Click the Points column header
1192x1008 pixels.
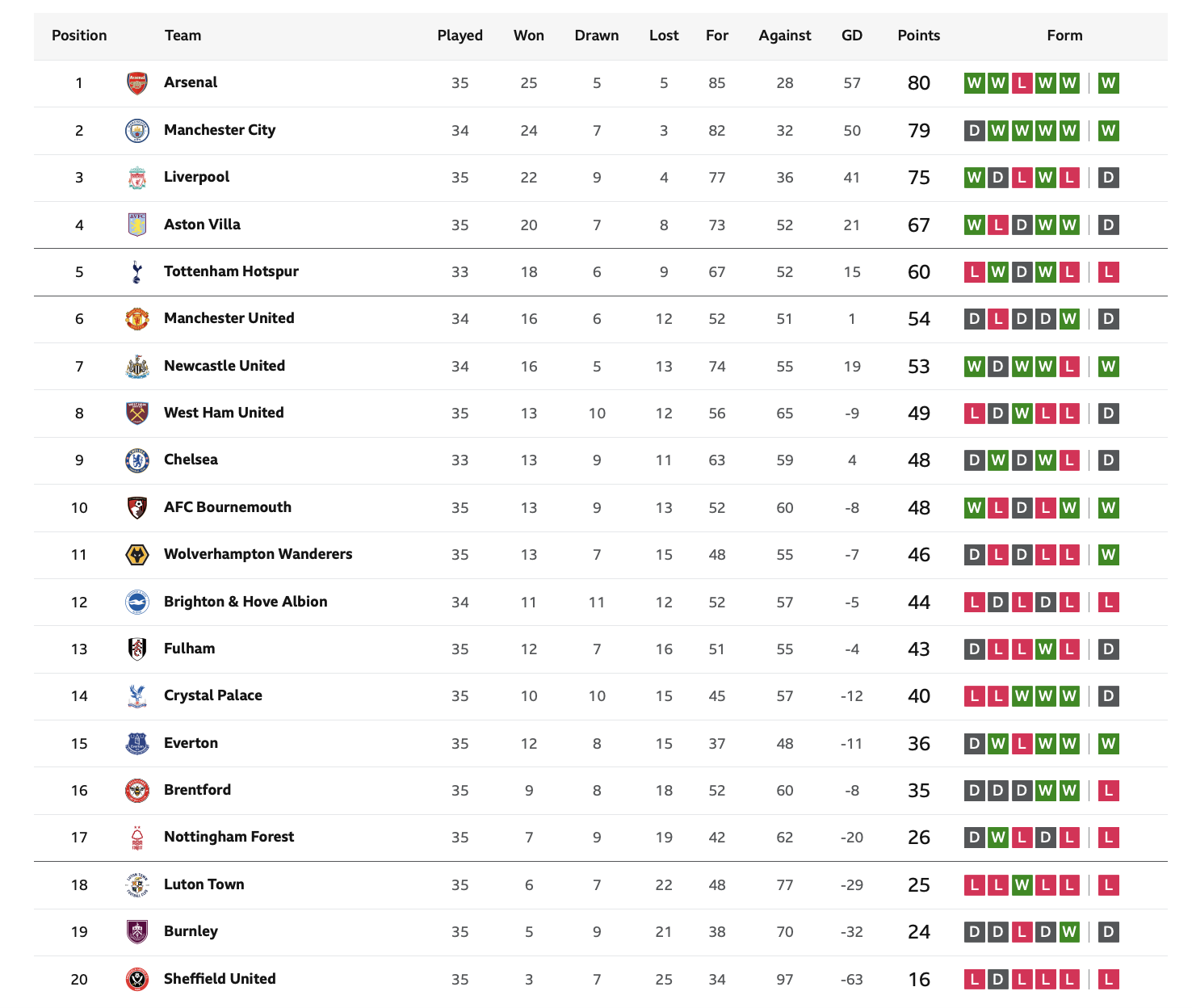click(919, 36)
